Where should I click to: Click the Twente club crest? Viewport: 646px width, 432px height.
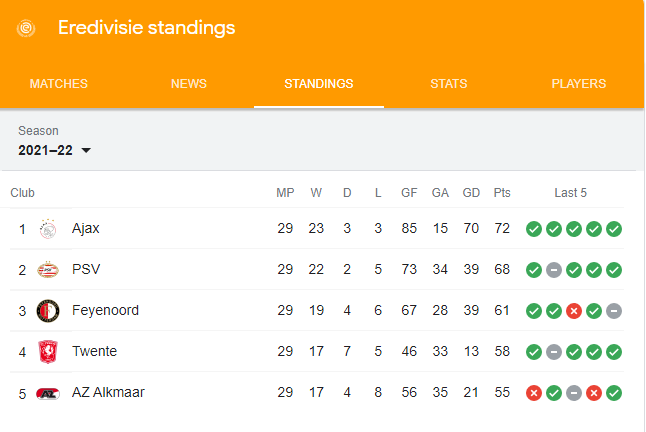(x=48, y=352)
